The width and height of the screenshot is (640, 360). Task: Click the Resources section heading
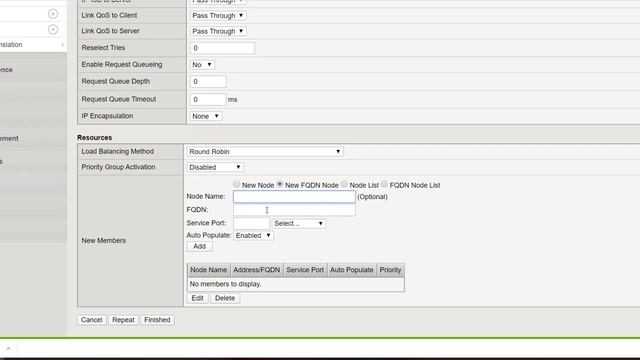[94, 138]
